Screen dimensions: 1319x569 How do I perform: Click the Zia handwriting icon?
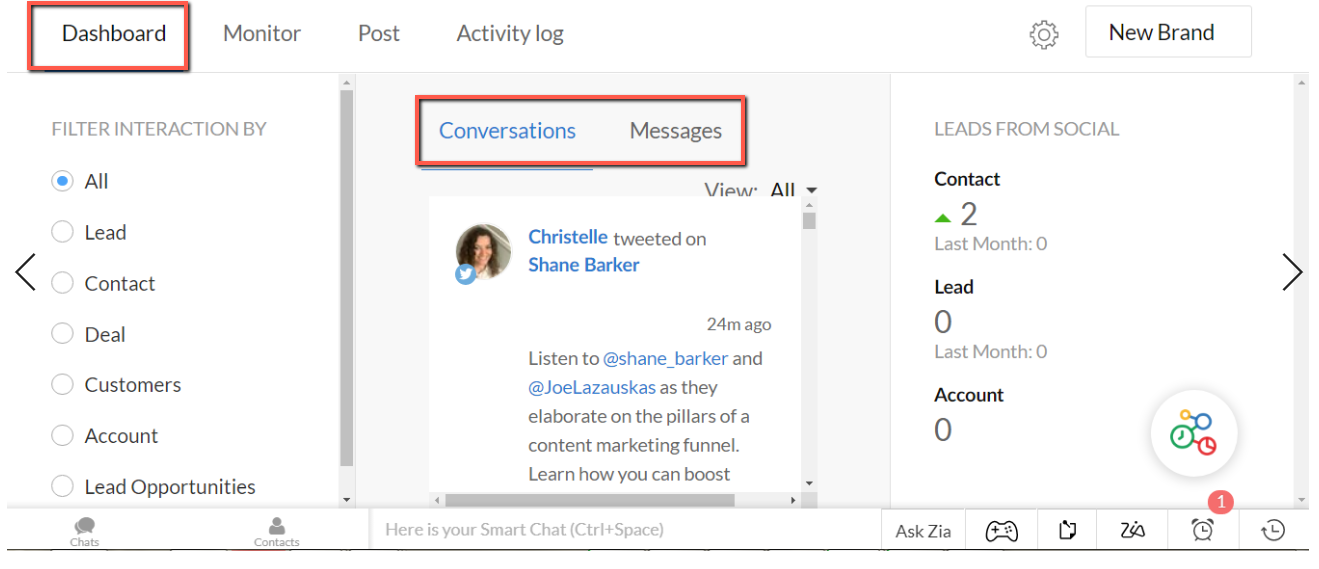pos(1132,531)
